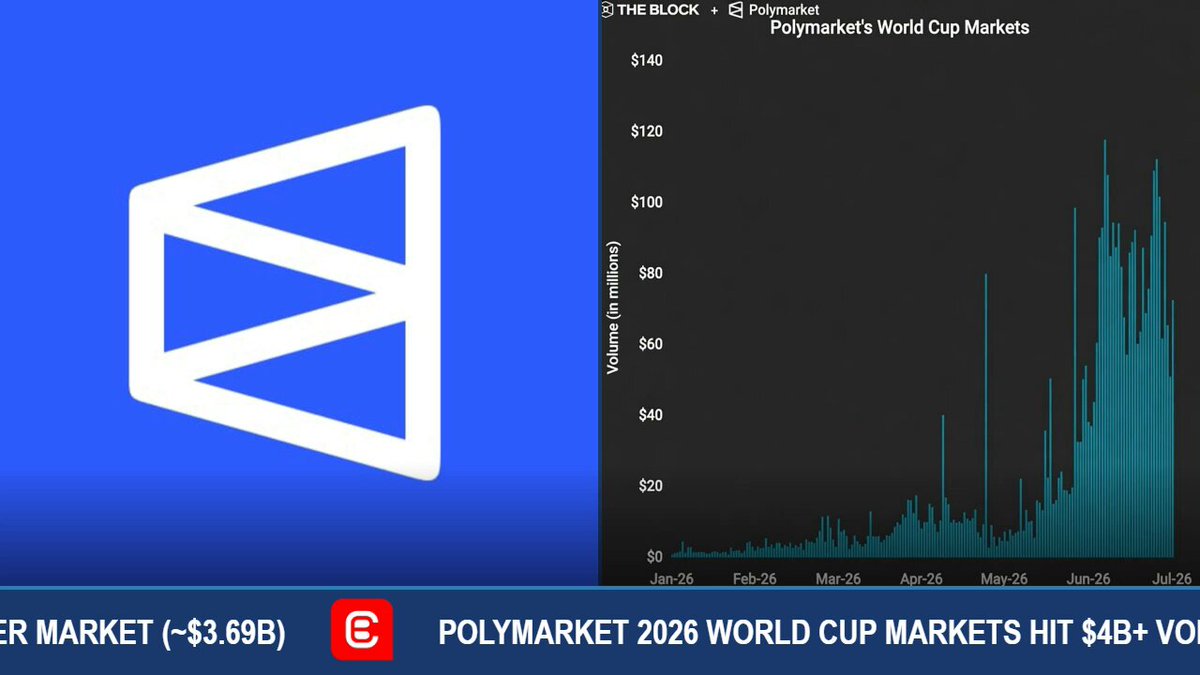This screenshot has width=1200, height=675.
Task: Click the large white Polymarket logo
Action: 285,292
